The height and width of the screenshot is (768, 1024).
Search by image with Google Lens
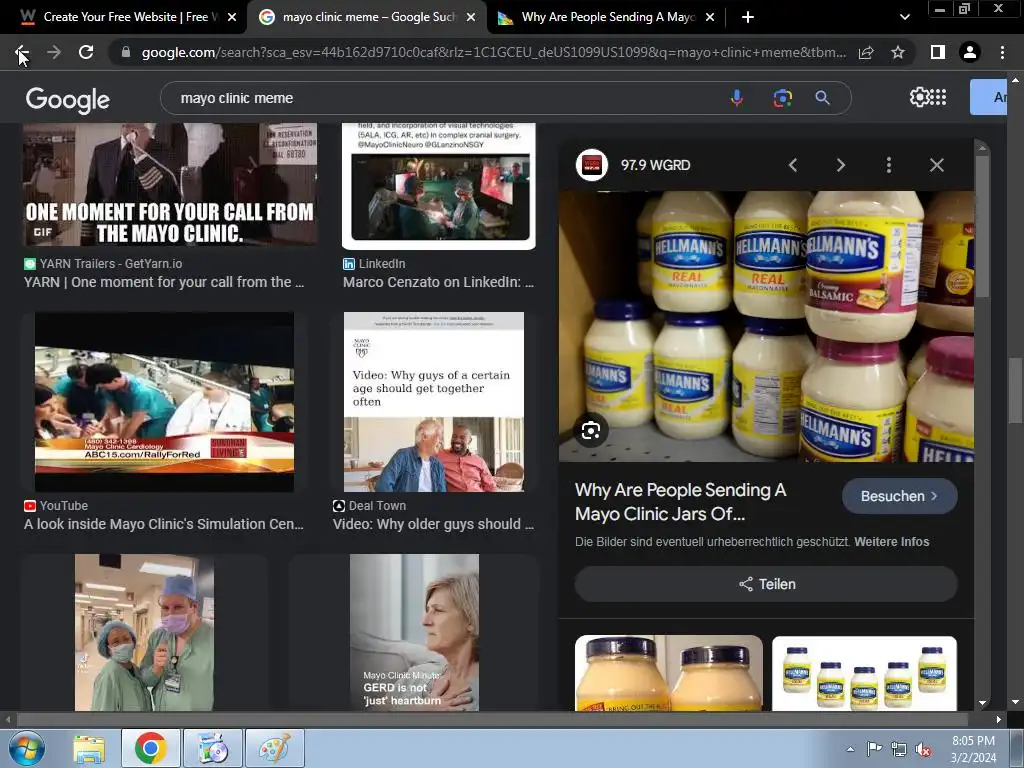pos(782,98)
